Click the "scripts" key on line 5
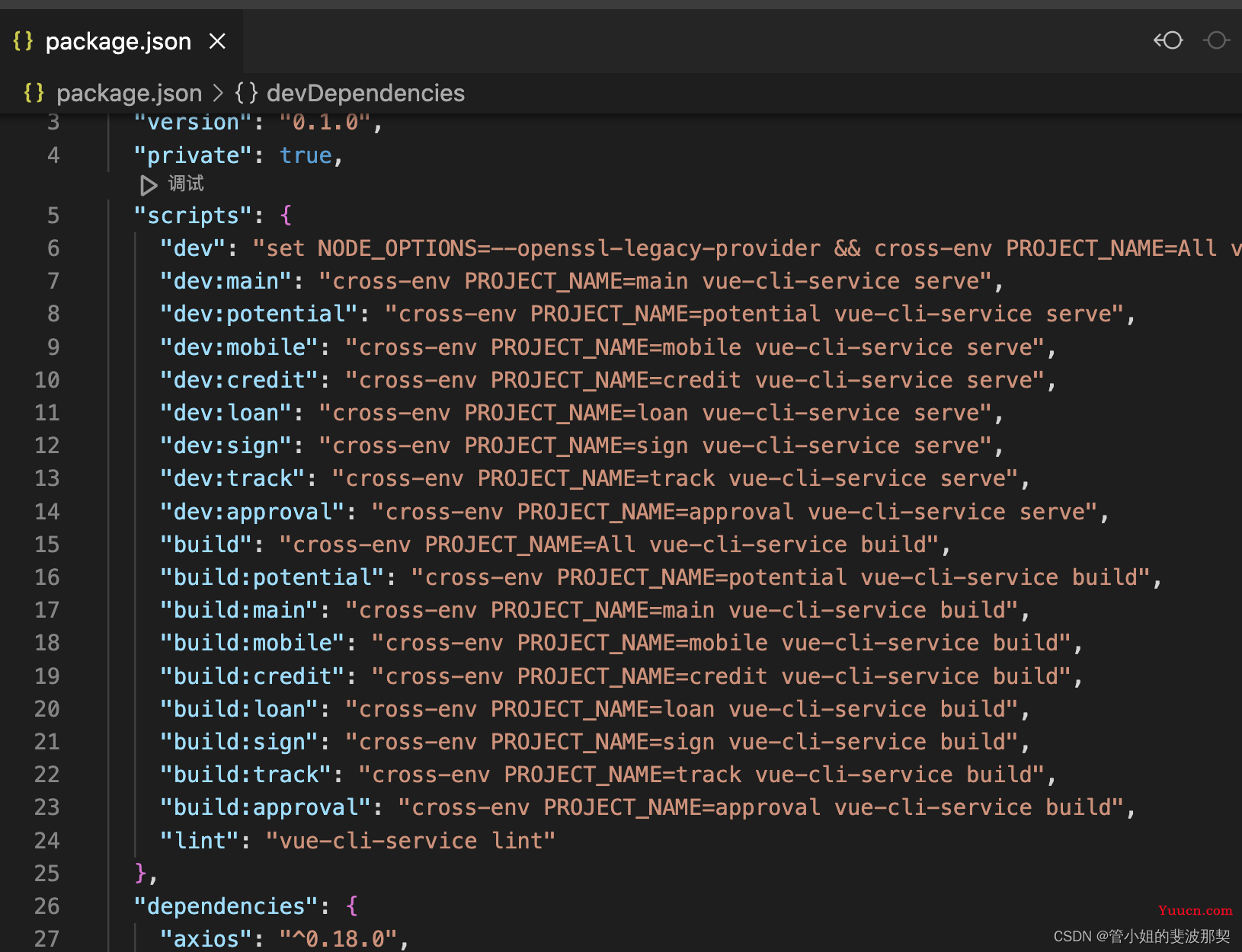1242x952 pixels. point(193,216)
